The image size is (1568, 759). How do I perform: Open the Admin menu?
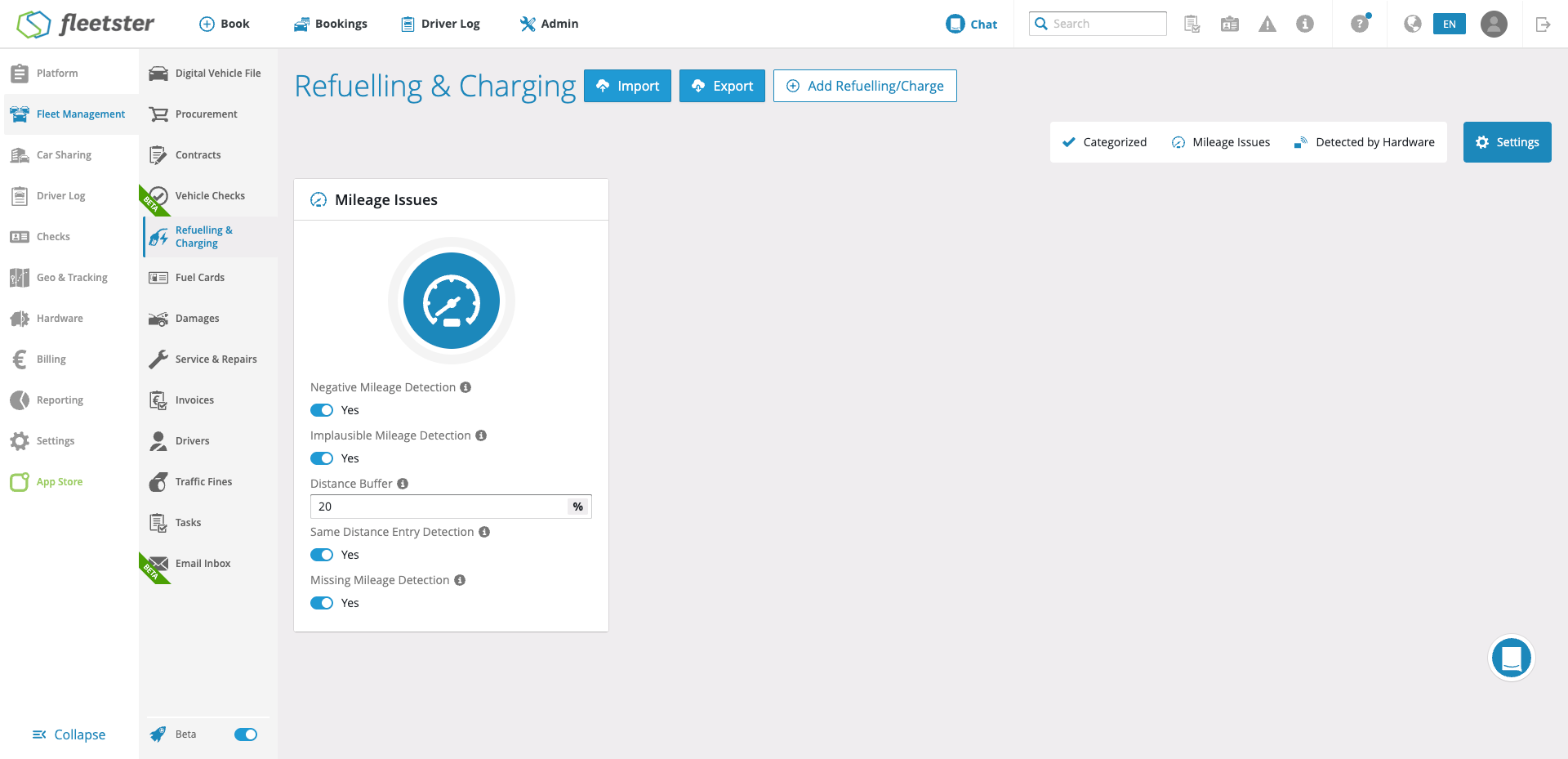549,24
